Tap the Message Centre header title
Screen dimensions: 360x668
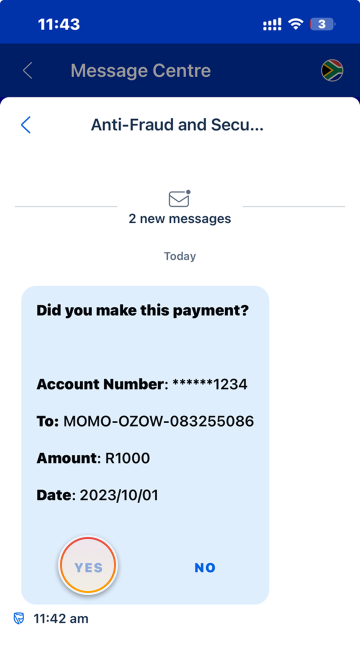point(141,71)
